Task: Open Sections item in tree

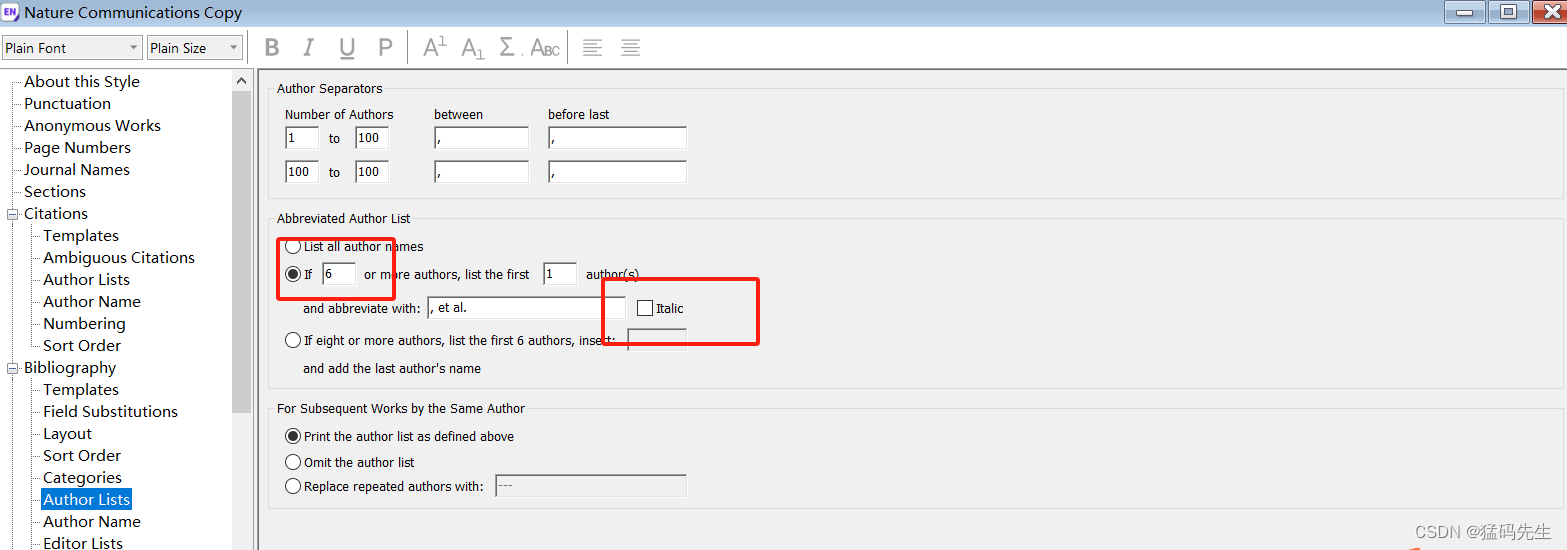Action: (x=55, y=192)
